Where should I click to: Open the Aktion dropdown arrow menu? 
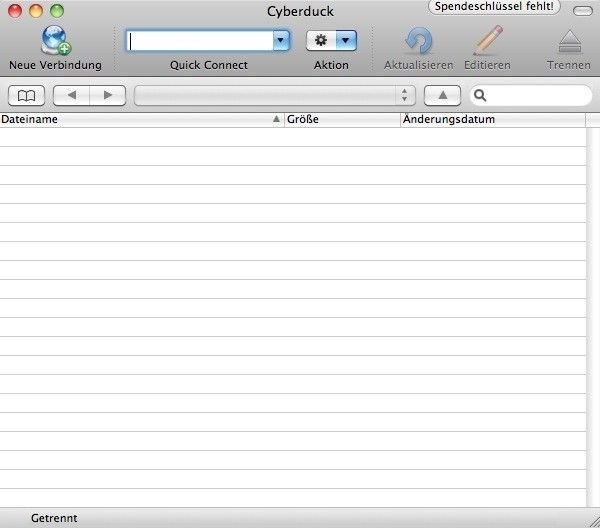[346, 41]
